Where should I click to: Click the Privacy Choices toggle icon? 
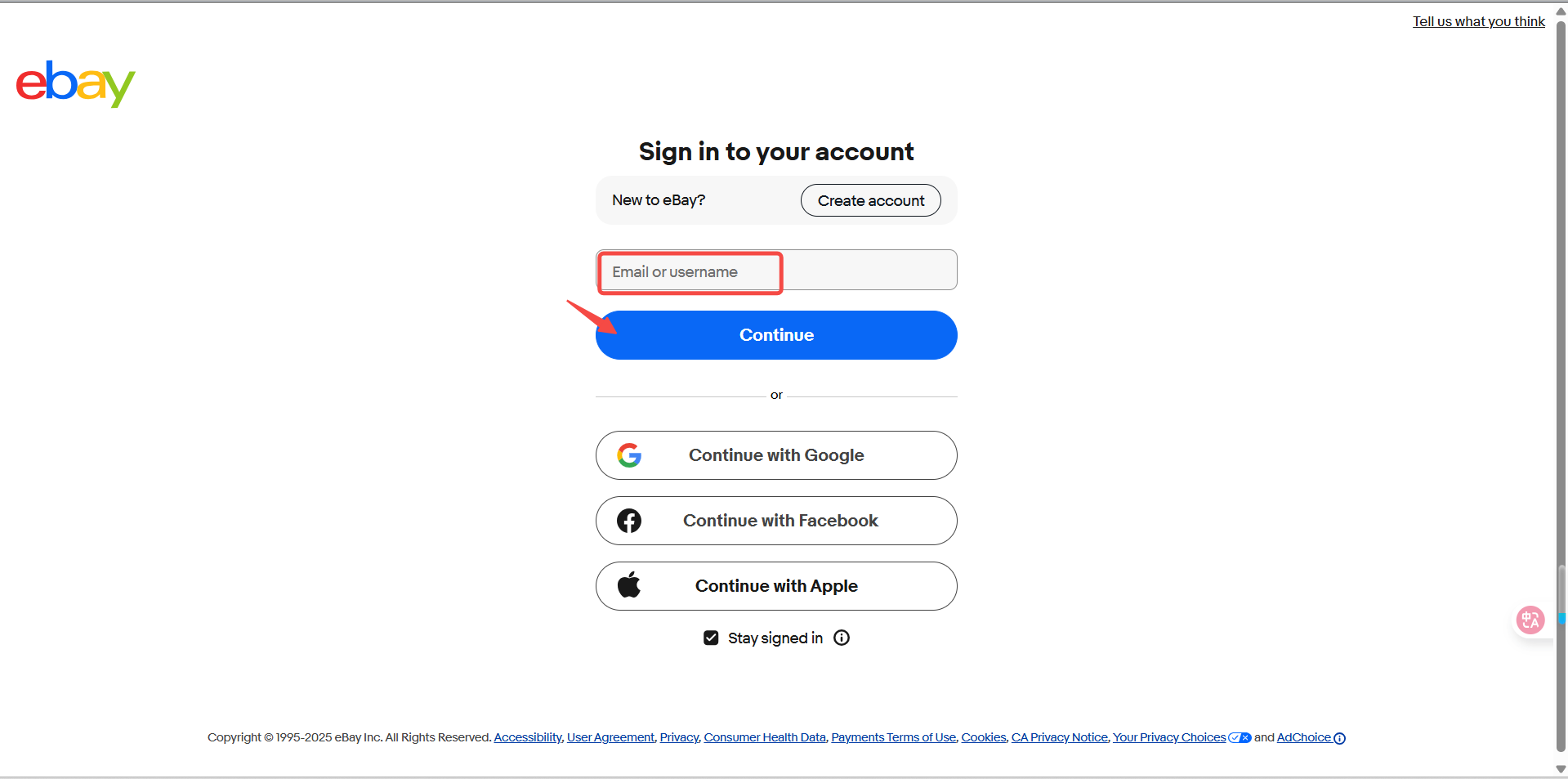click(1240, 737)
